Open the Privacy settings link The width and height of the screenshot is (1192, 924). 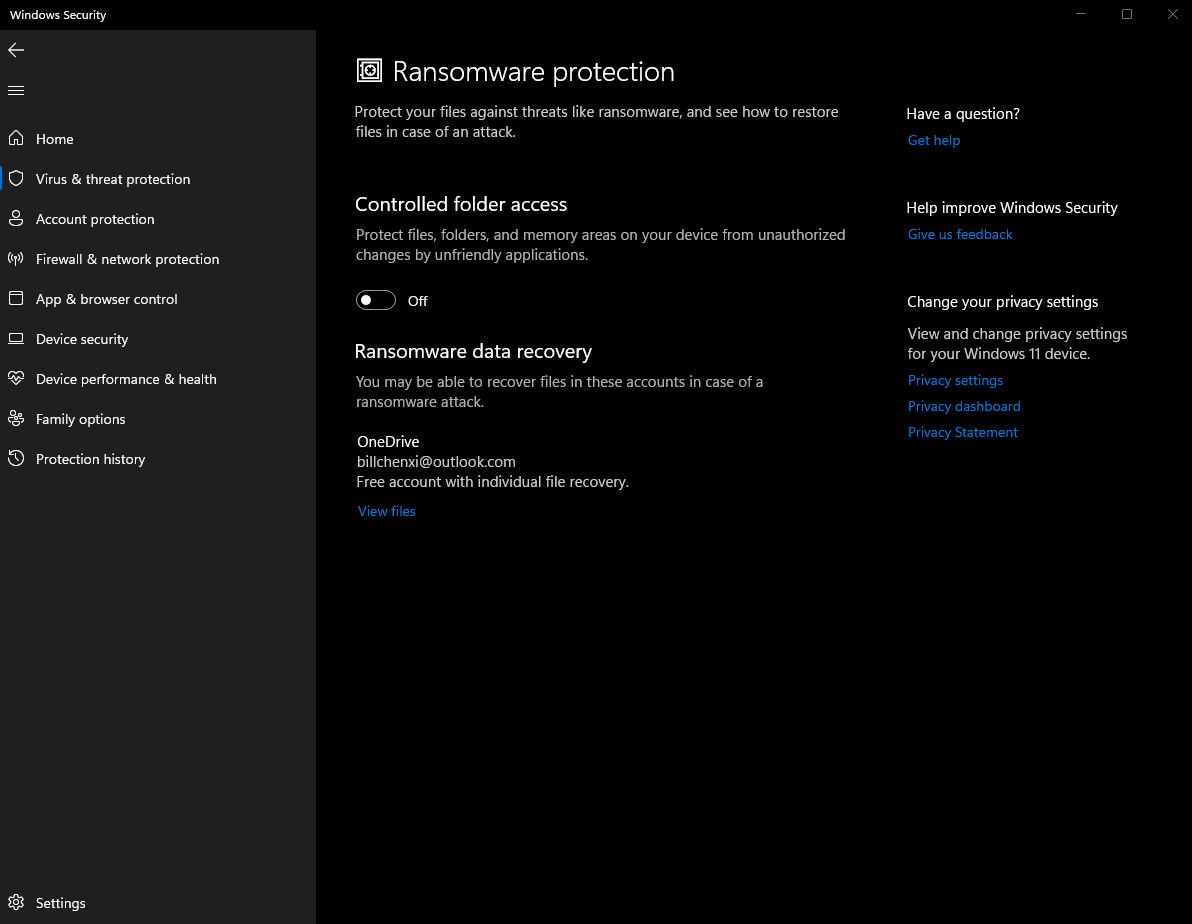pyautogui.click(x=955, y=380)
